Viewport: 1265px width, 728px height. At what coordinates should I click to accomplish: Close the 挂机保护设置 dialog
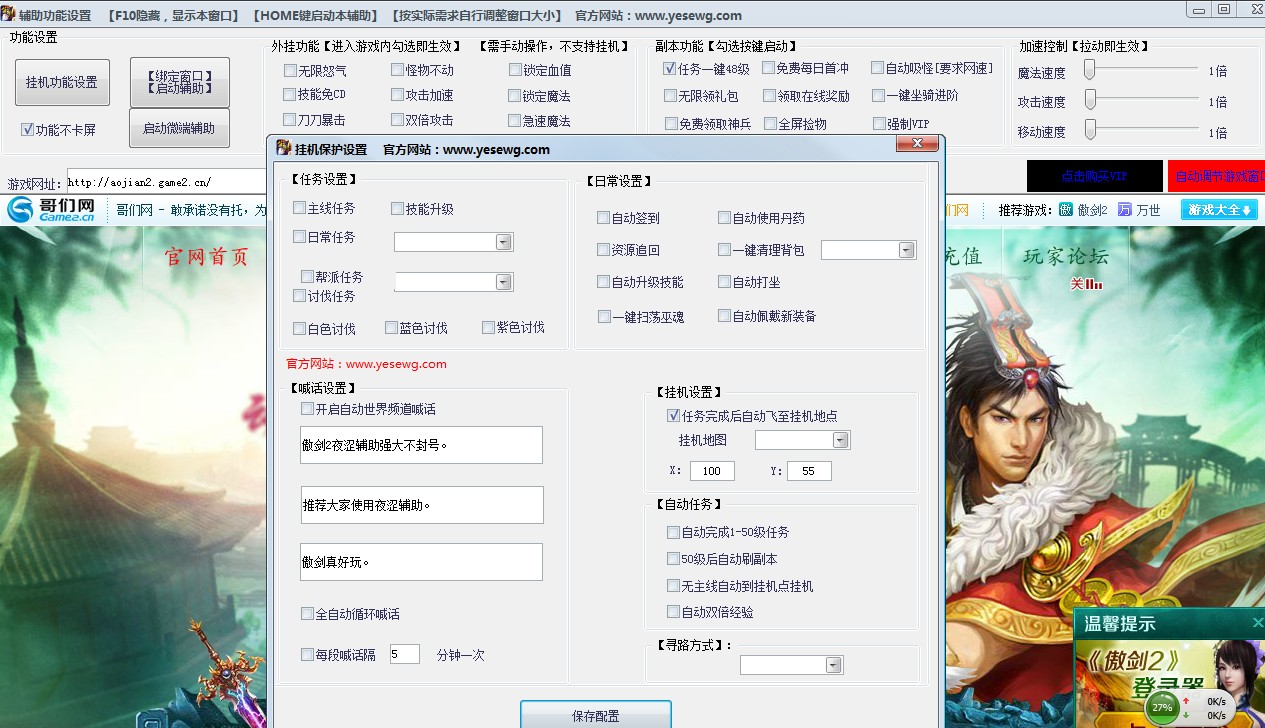916,145
